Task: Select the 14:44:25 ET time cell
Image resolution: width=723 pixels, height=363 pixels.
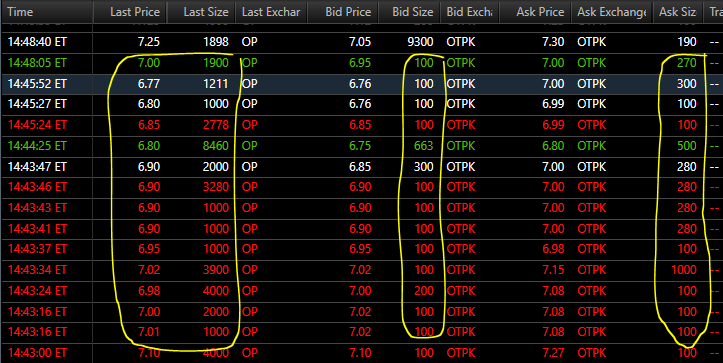Action: (x=37, y=146)
